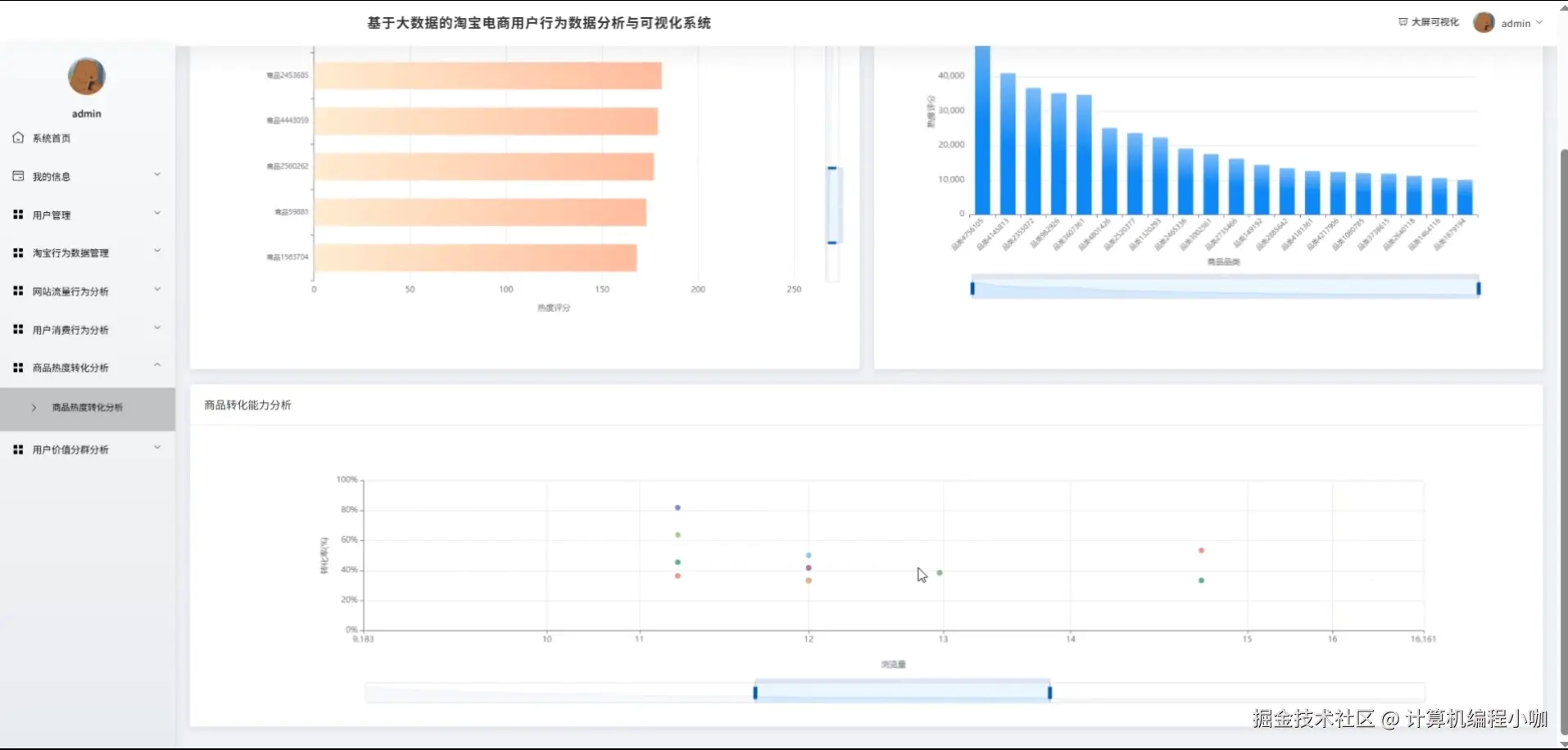Image resolution: width=1568 pixels, height=750 pixels.
Task: Collapse the 商品热度转化分析 section
Action: pyautogui.click(x=86, y=367)
